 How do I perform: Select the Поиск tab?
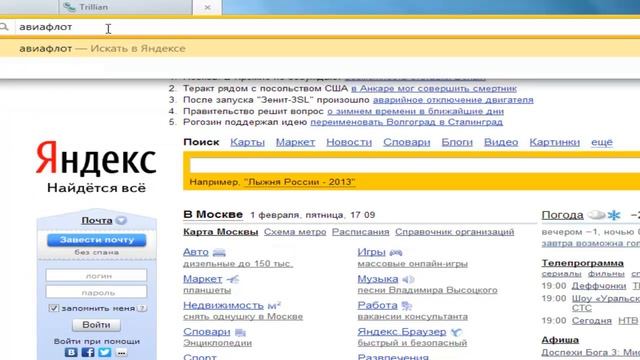pyautogui.click(x=201, y=142)
